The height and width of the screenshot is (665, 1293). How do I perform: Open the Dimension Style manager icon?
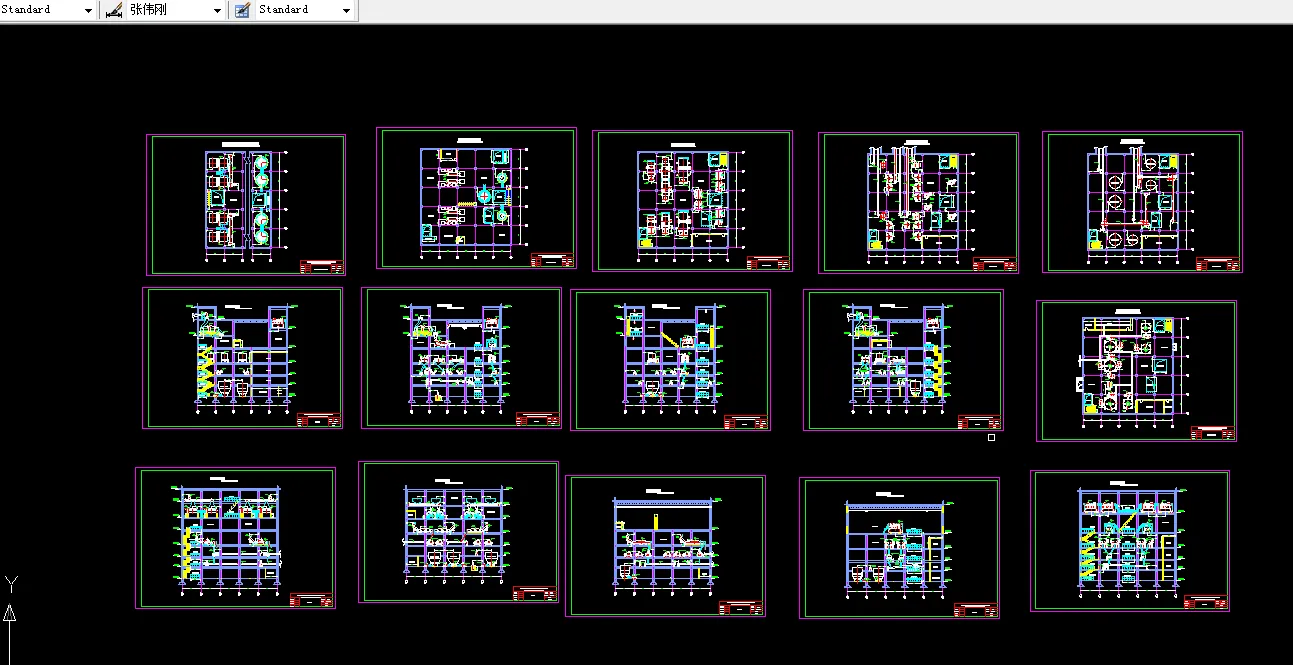[113, 10]
